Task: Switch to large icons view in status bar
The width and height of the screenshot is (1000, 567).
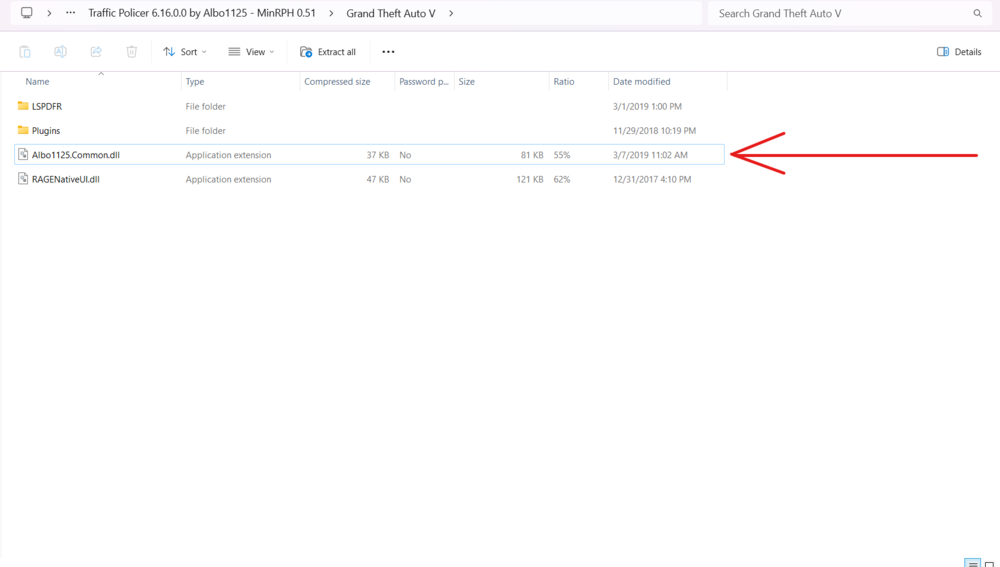Action: (990, 563)
